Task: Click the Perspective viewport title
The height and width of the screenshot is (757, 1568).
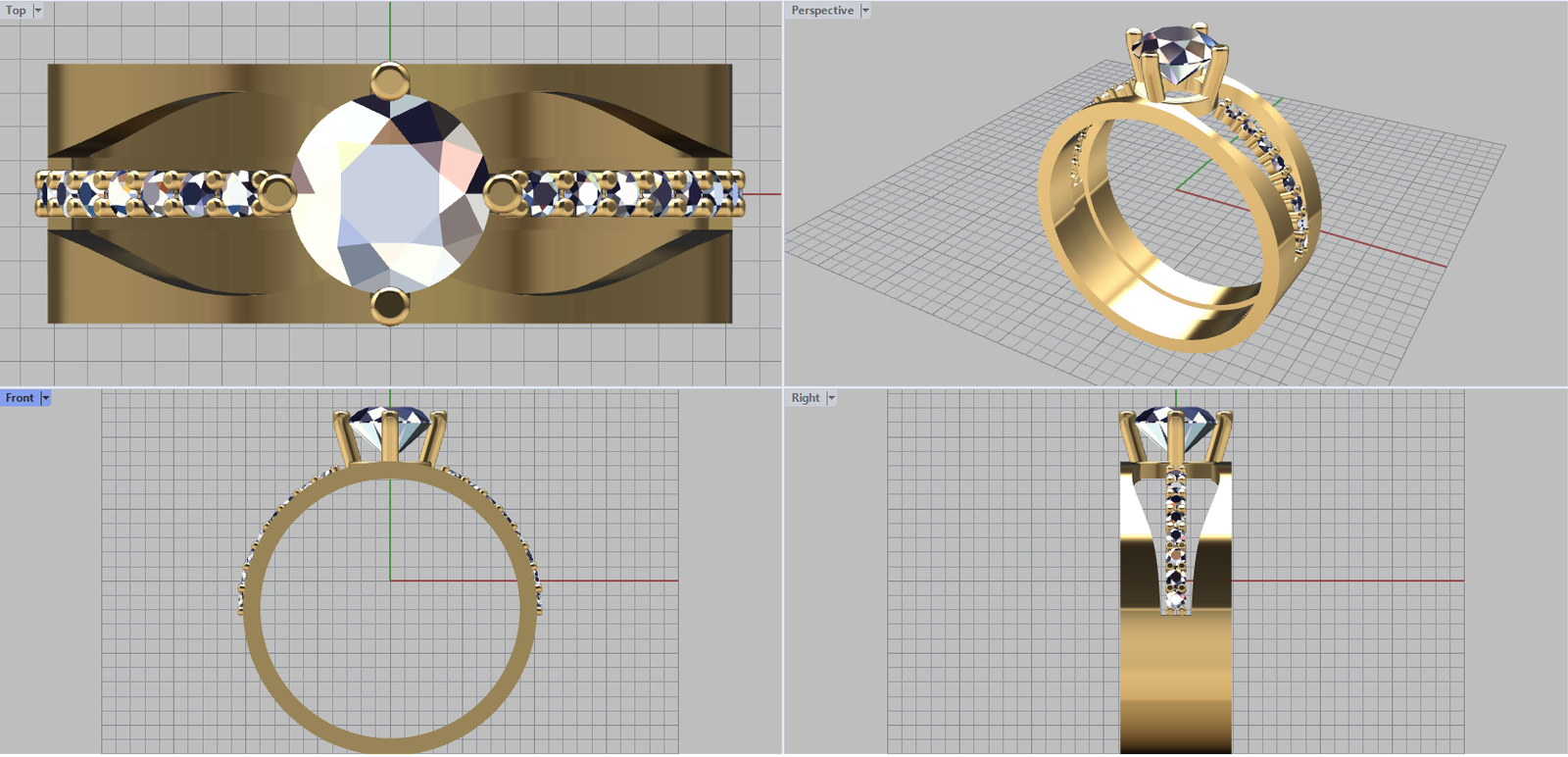Action: (822, 11)
